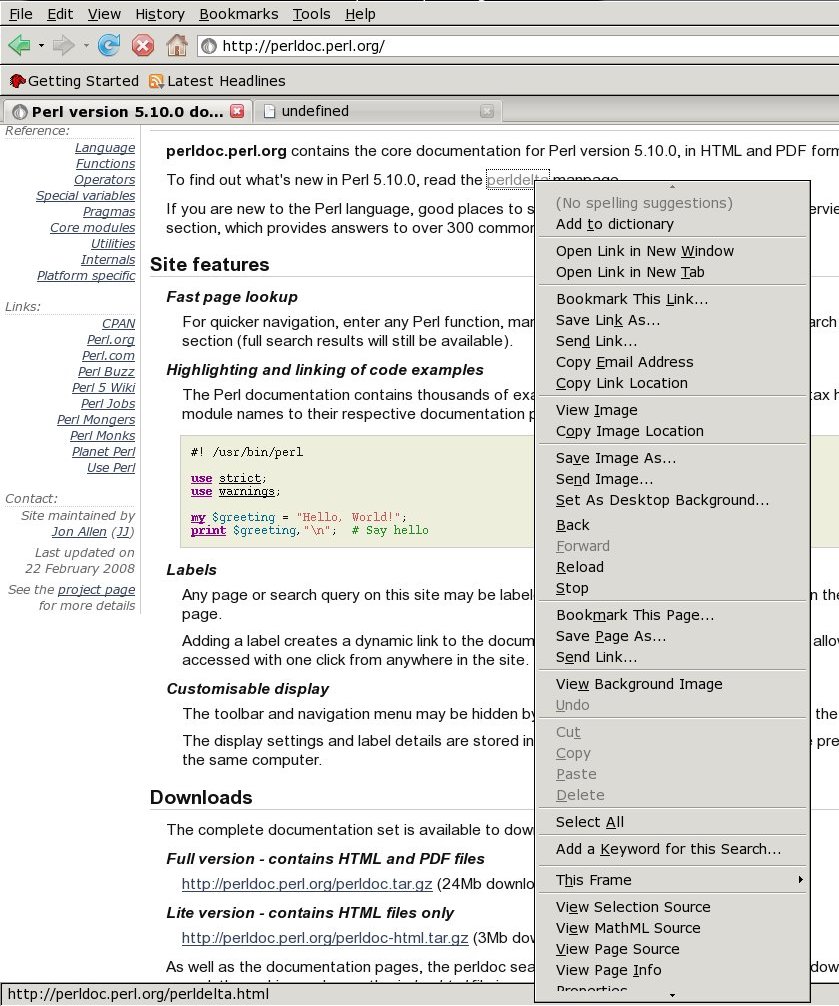Select Save Link As in context menu

(x=672, y=320)
